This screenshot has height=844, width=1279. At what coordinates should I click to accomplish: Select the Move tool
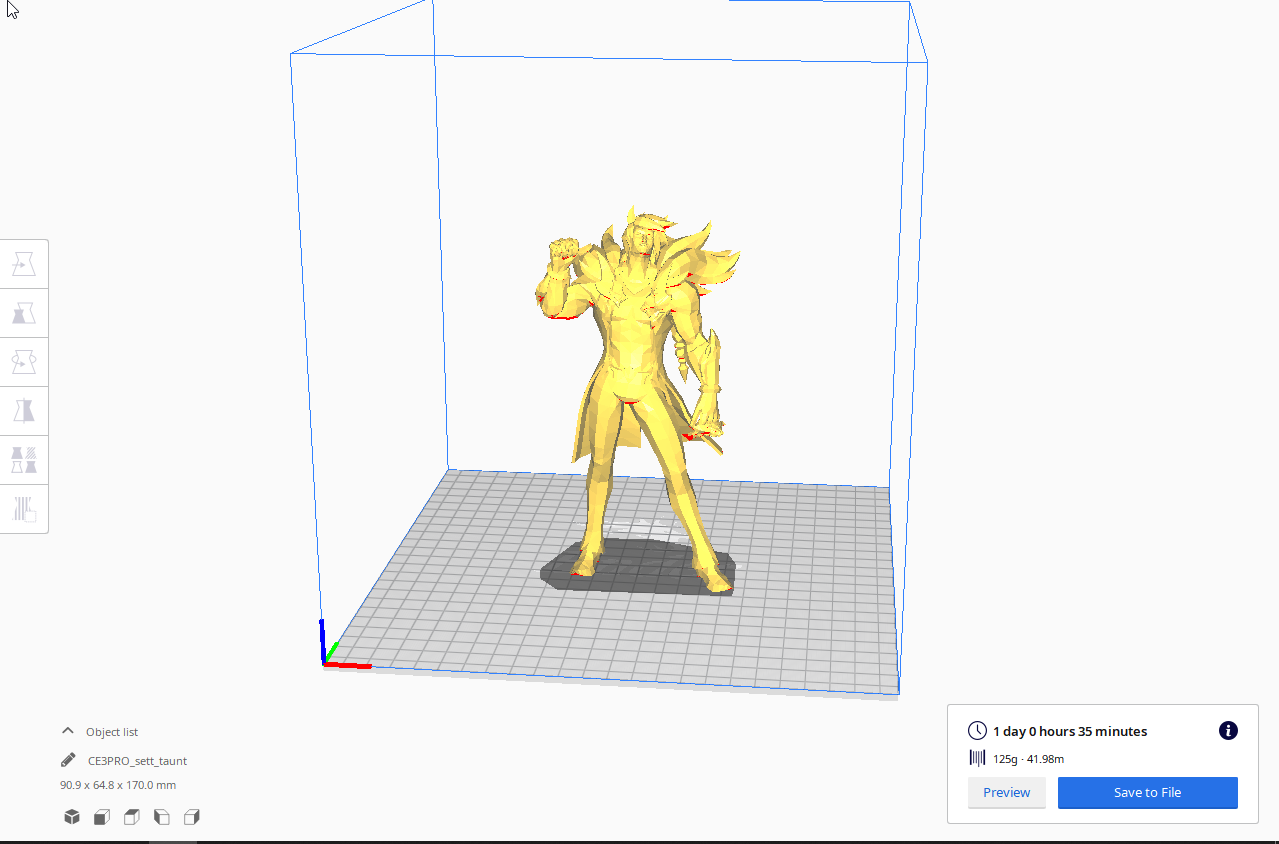[24, 263]
